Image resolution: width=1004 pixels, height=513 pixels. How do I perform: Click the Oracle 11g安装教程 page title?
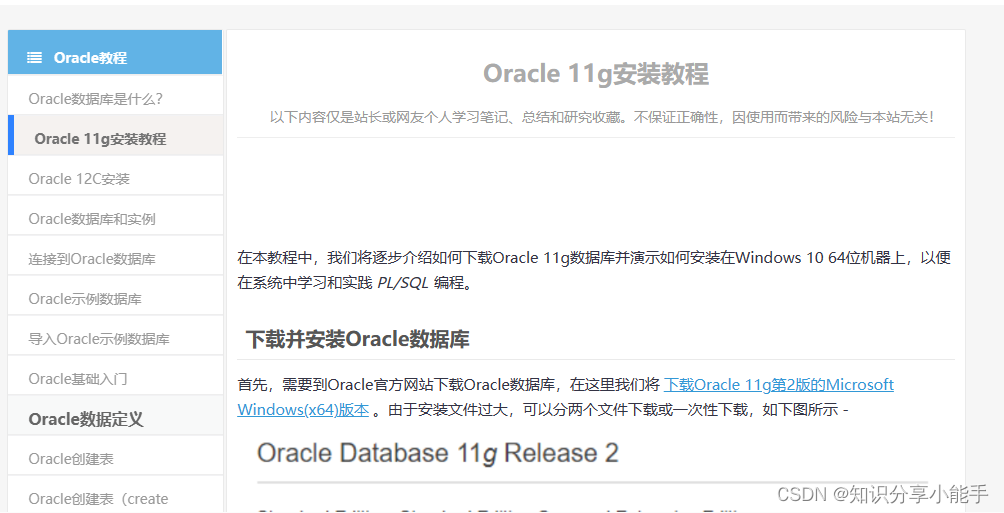tap(595, 74)
